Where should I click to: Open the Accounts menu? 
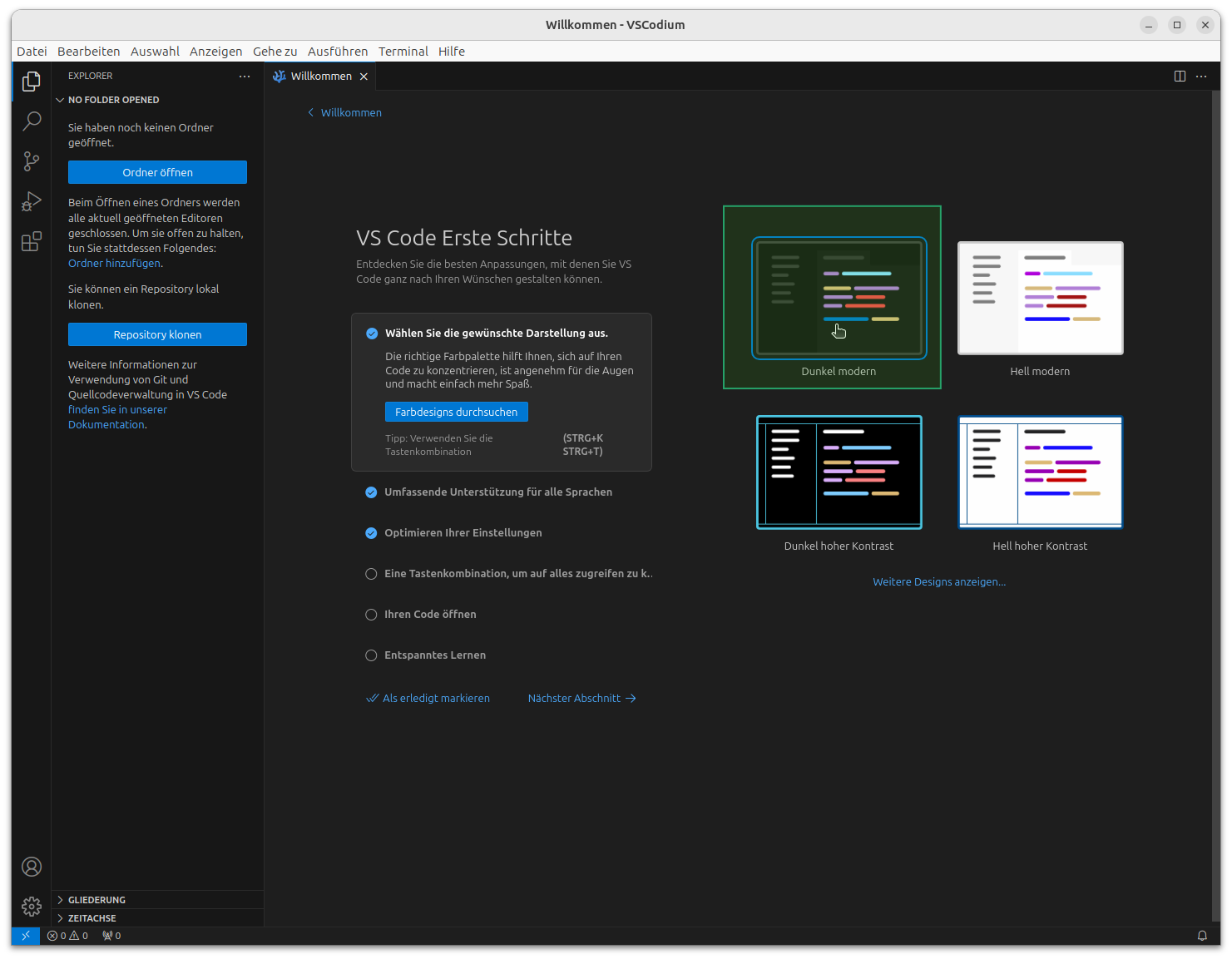point(31,867)
